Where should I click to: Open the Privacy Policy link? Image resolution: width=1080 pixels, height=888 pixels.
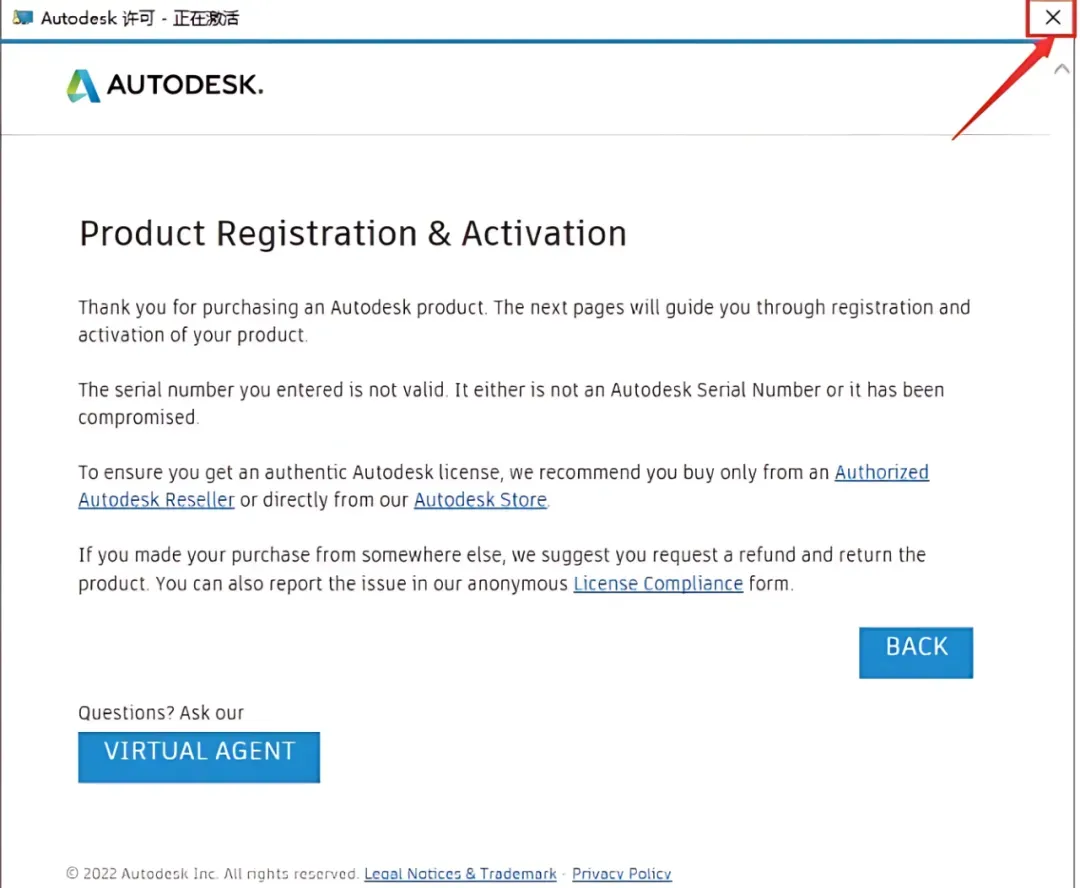click(621, 874)
